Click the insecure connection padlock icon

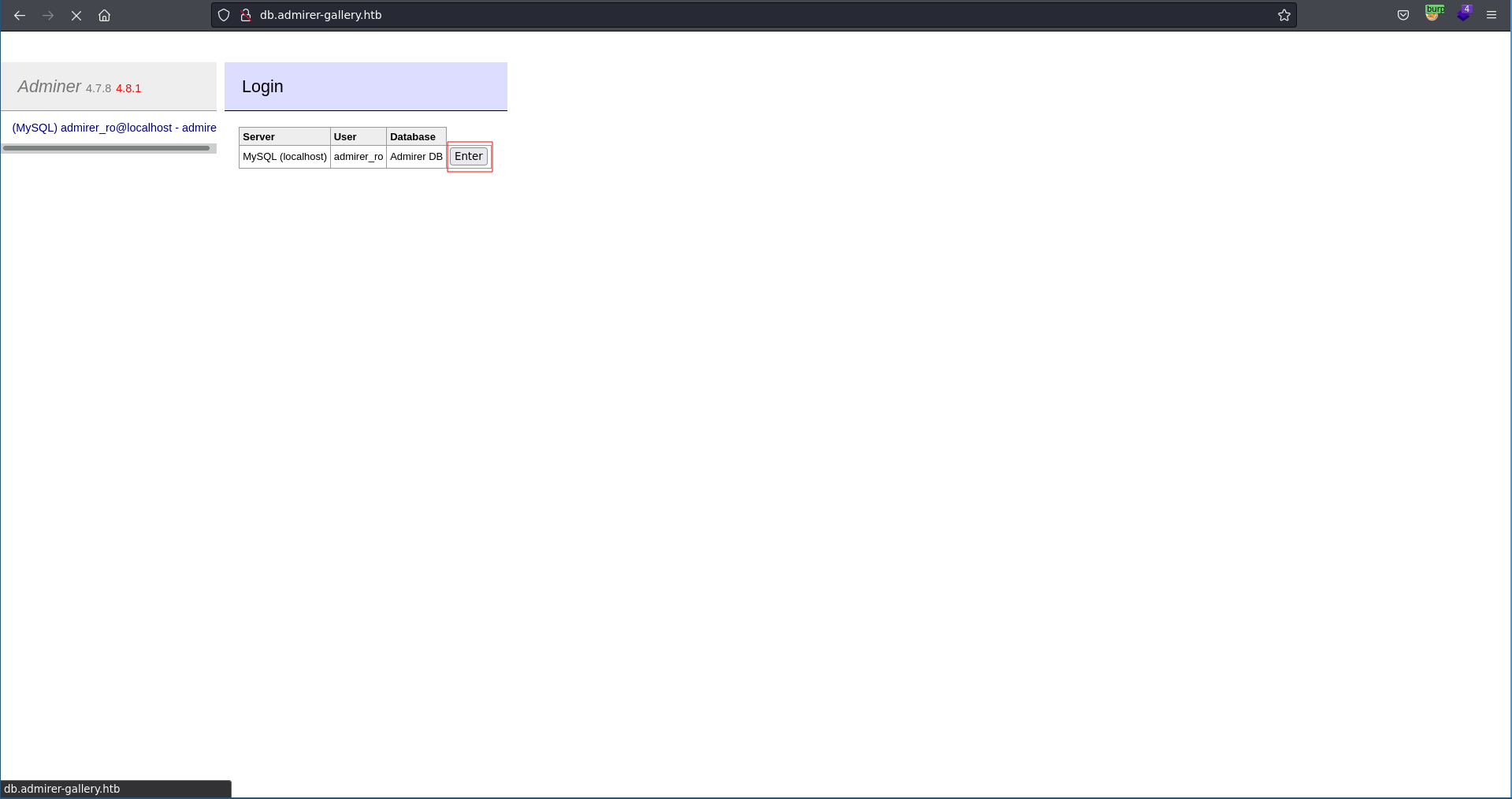[246, 15]
